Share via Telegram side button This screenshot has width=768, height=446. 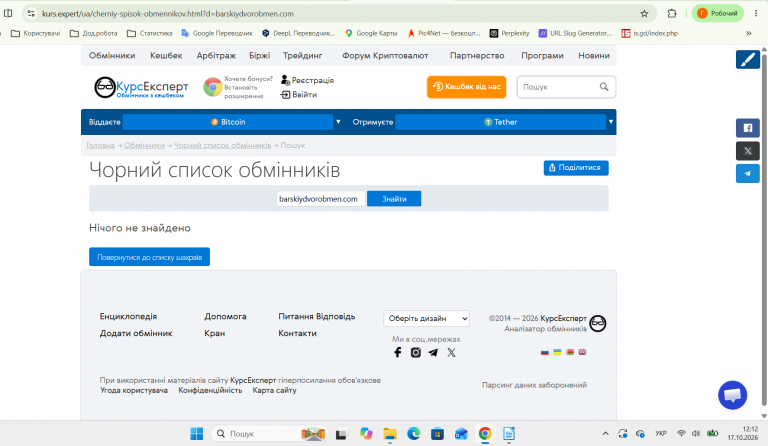(x=747, y=173)
